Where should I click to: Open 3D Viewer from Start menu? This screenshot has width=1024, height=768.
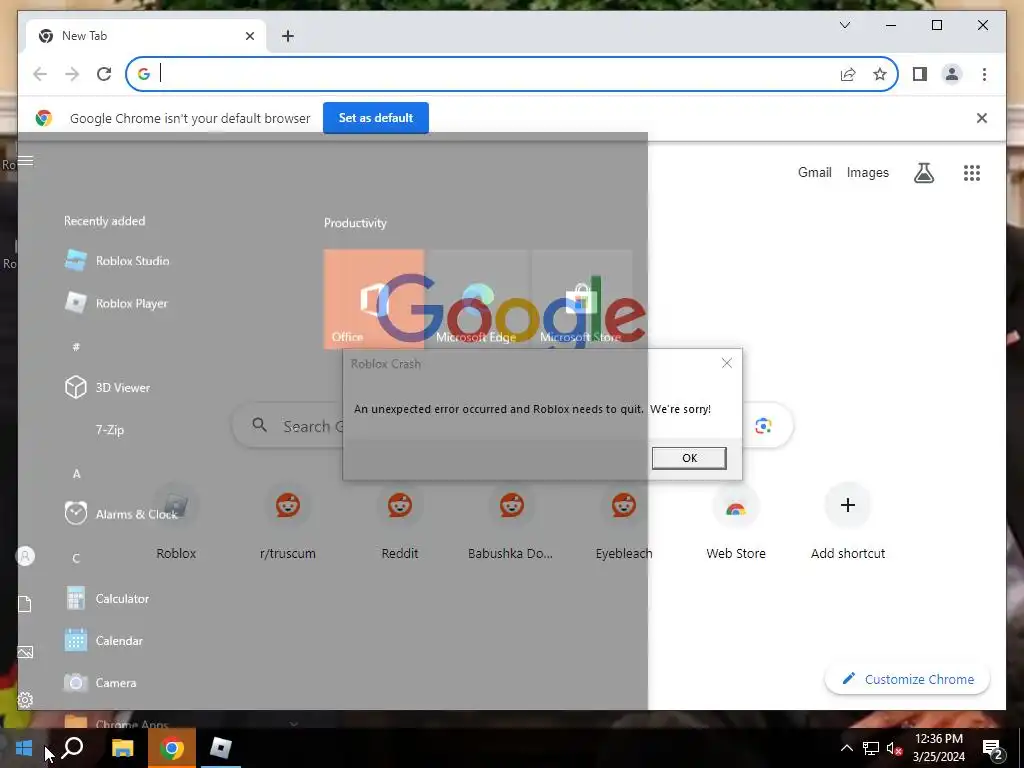tap(108, 387)
